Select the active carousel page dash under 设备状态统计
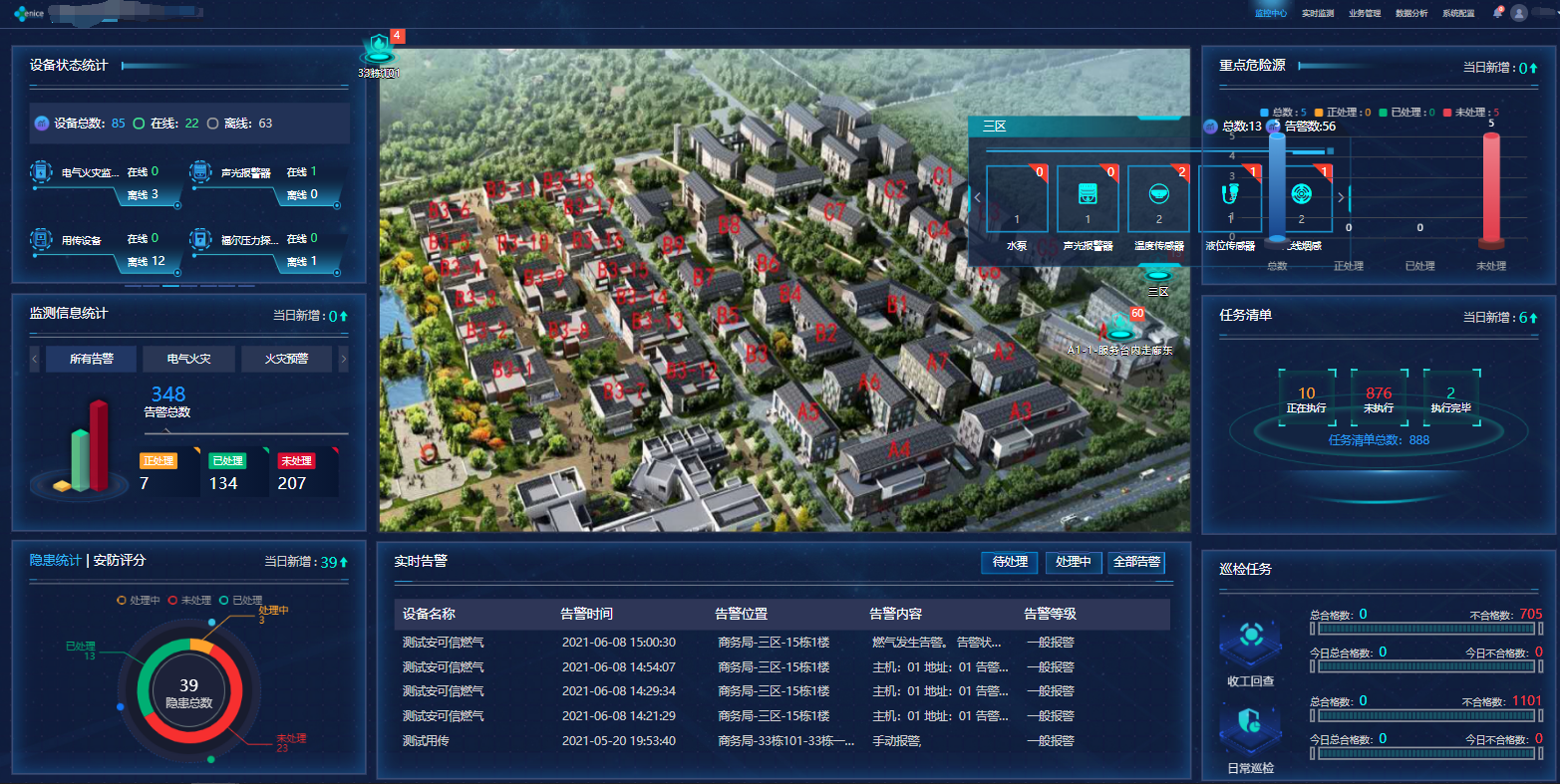Screen dimensions: 1560x784 [x=171, y=286]
